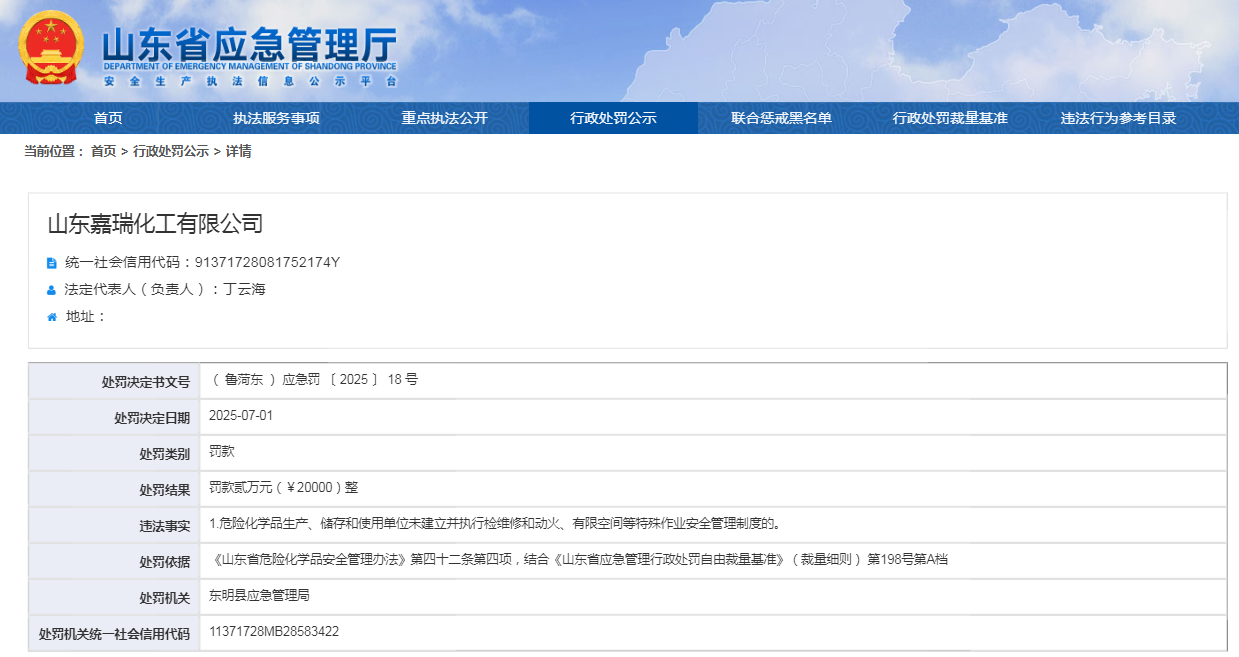Viewport: 1239px width, 657px height.
Task: Click the 处罚类别 row label
Action: coord(164,454)
